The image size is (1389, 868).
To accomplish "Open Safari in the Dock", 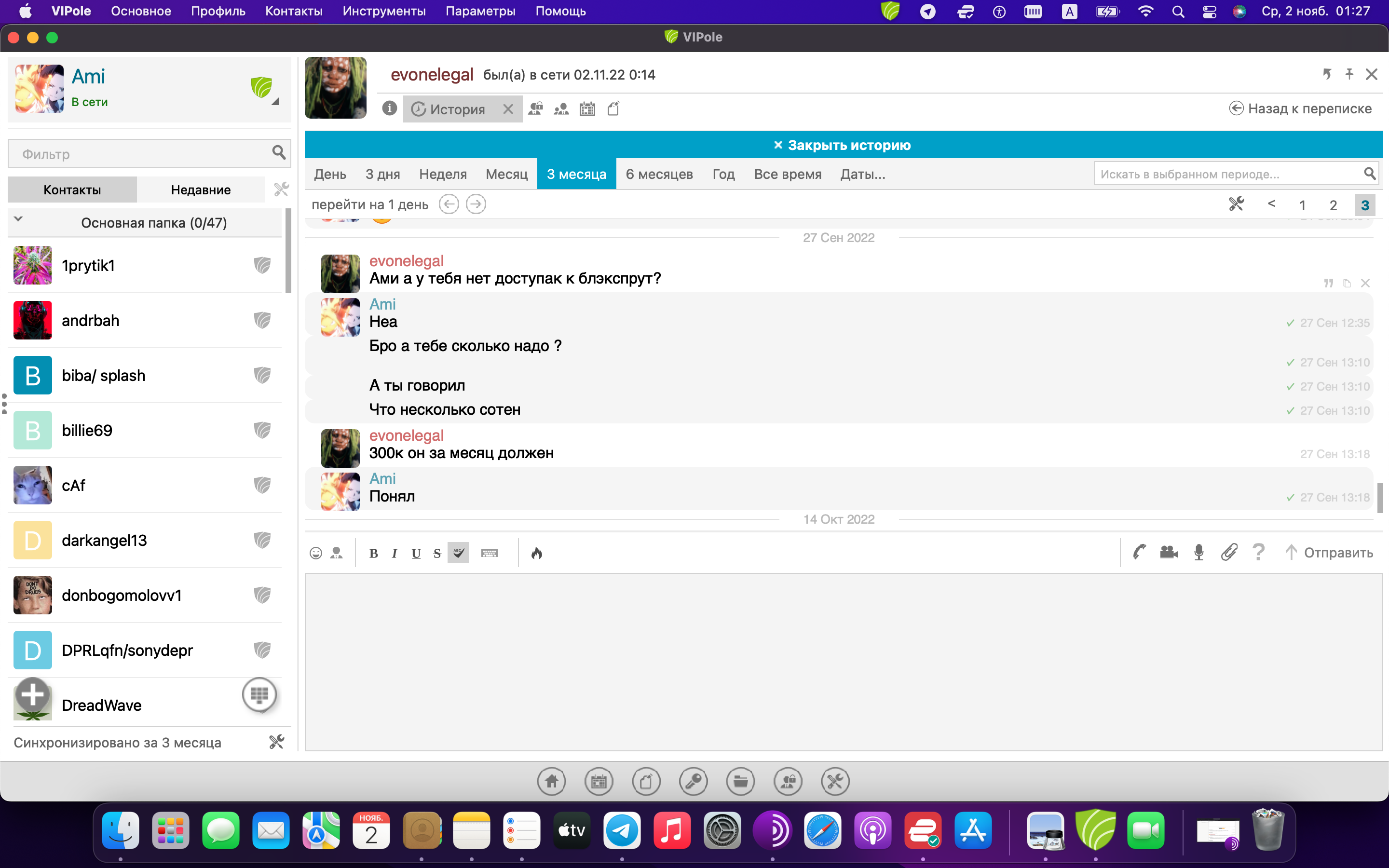I will point(822,830).
